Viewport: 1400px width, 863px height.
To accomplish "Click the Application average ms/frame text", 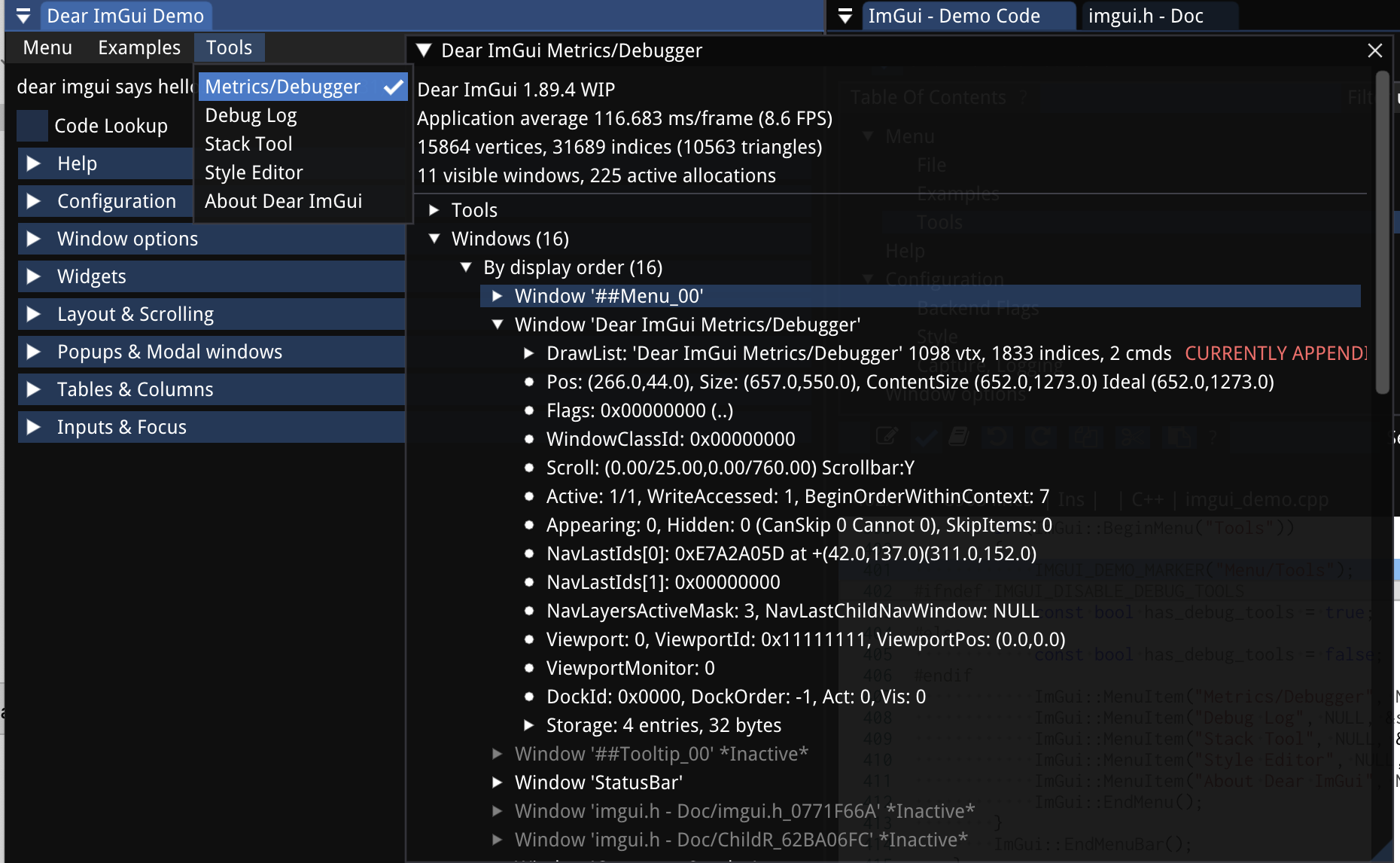I will click(625, 118).
